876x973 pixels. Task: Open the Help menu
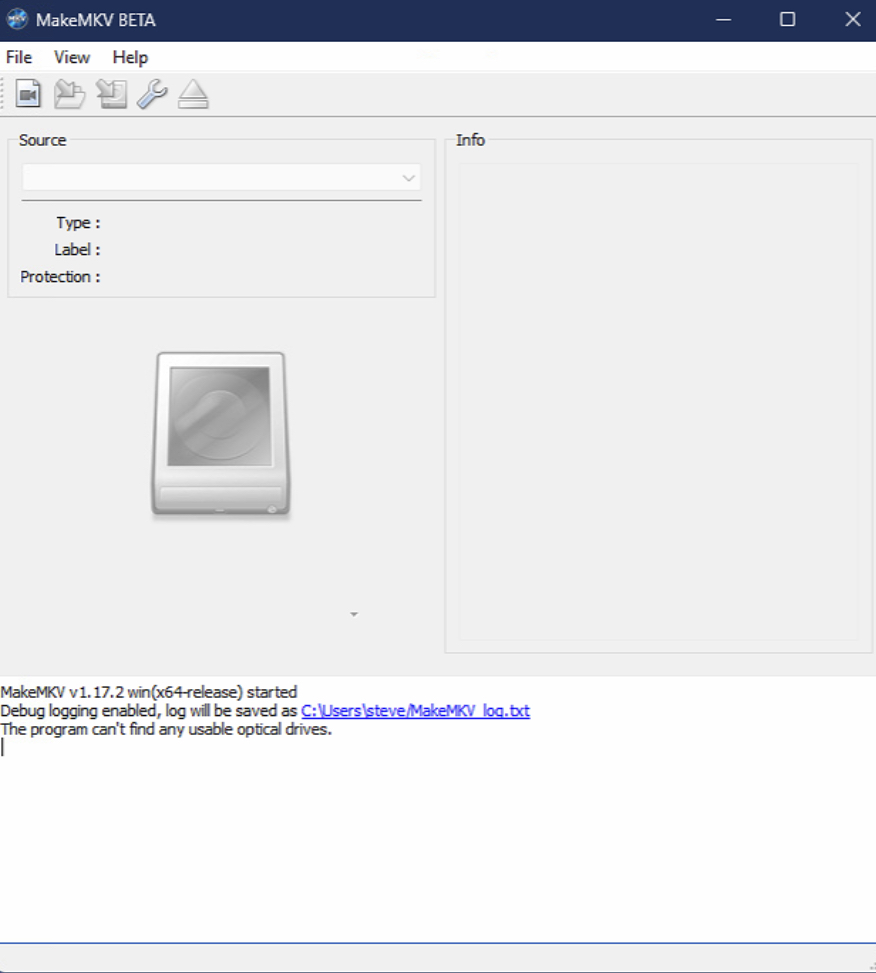point(130,57)
